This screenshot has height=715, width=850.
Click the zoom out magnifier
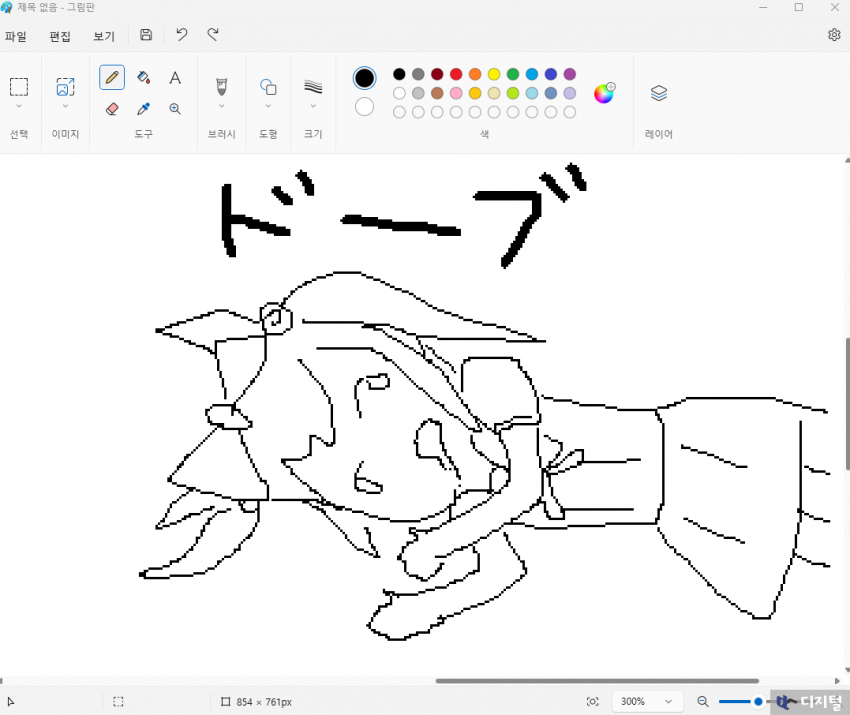tap(703, 701)
